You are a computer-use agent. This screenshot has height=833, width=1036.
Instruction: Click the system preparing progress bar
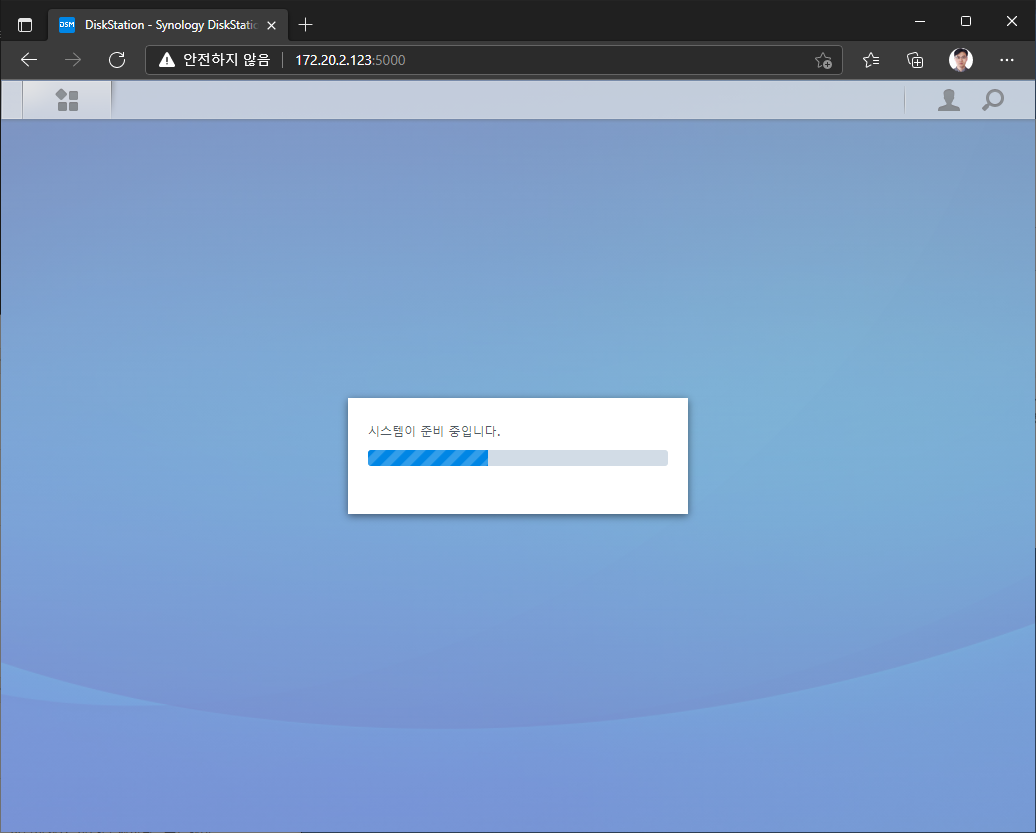click(x=518, y=458)
